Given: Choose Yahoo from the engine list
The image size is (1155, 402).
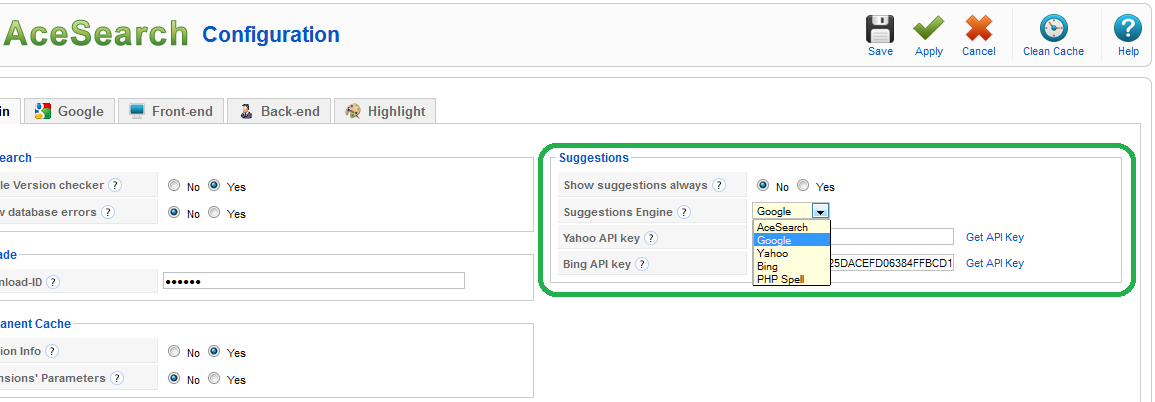Looking at the screenshot, I should point(792,253).
